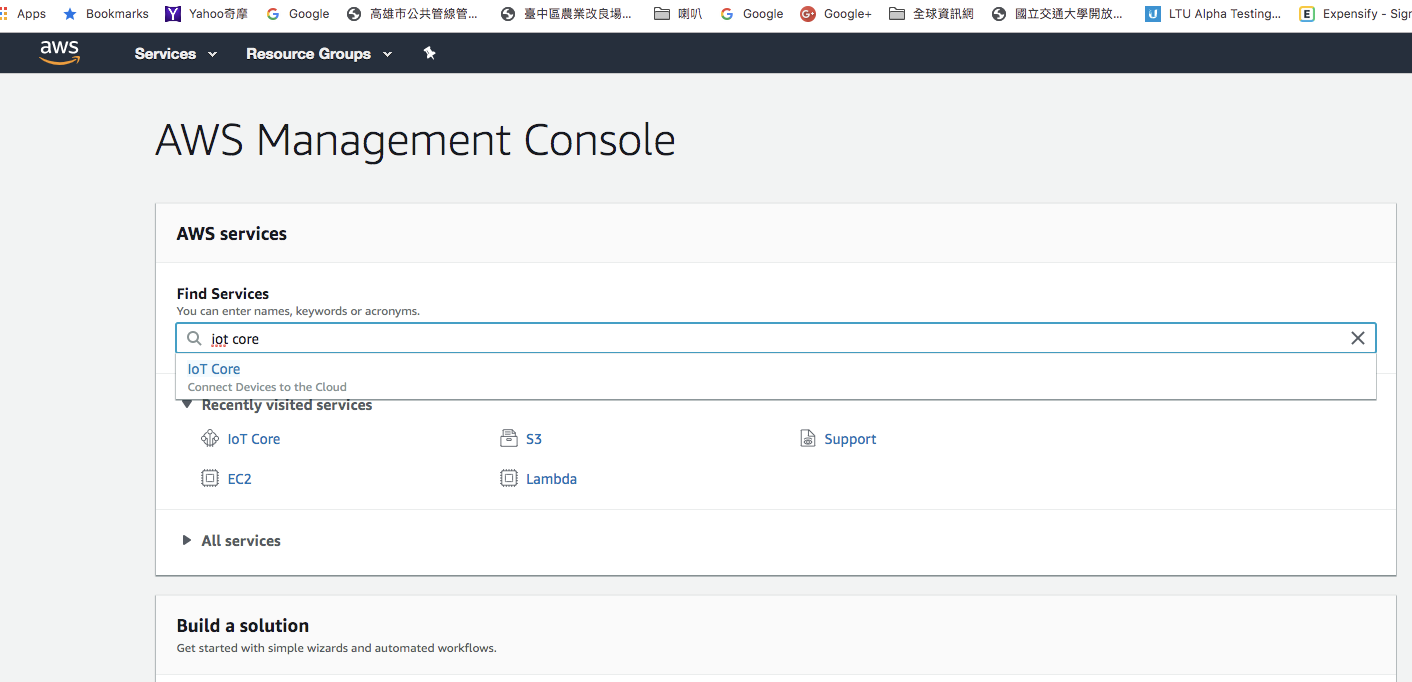Screen dimensions: 1412x682
Task: Open the second Google bookmark
Action: point(751,14)
